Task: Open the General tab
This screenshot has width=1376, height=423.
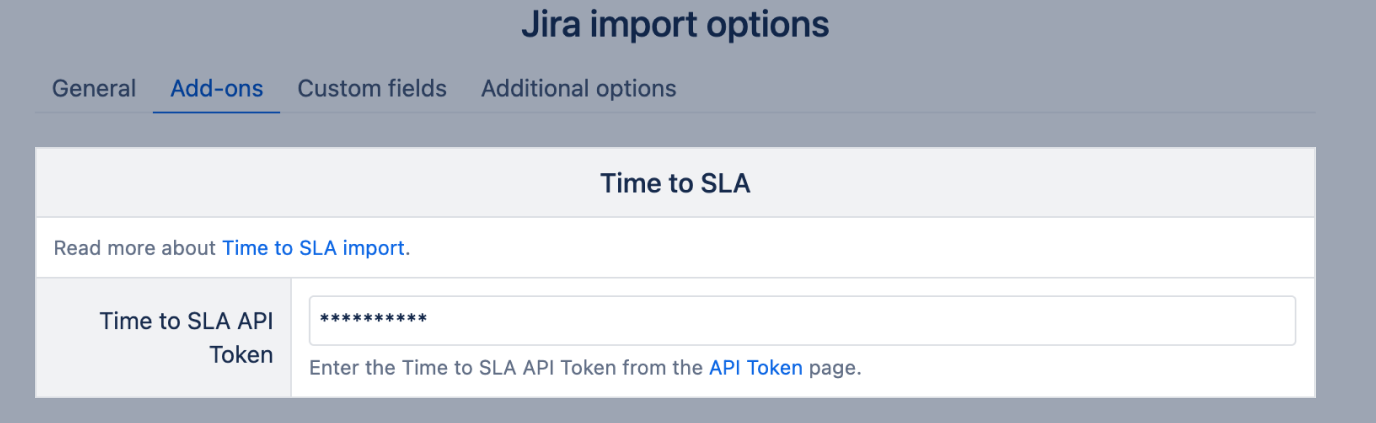Action: pos(94,88)
